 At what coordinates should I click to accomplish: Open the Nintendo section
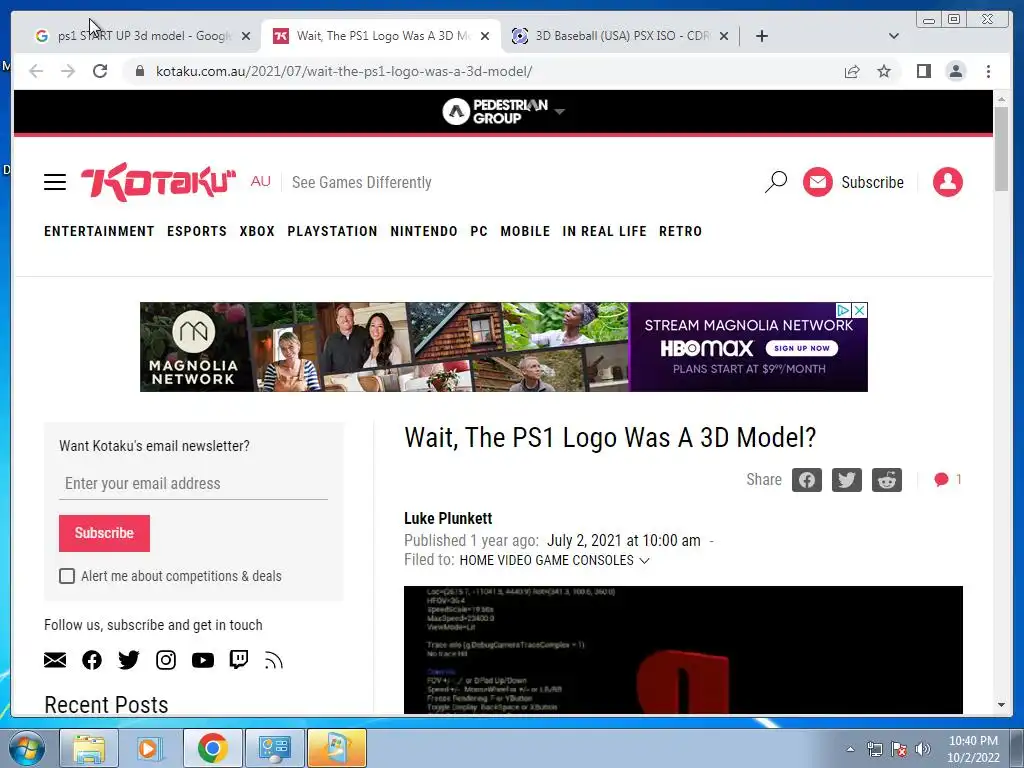coord(424,231)
